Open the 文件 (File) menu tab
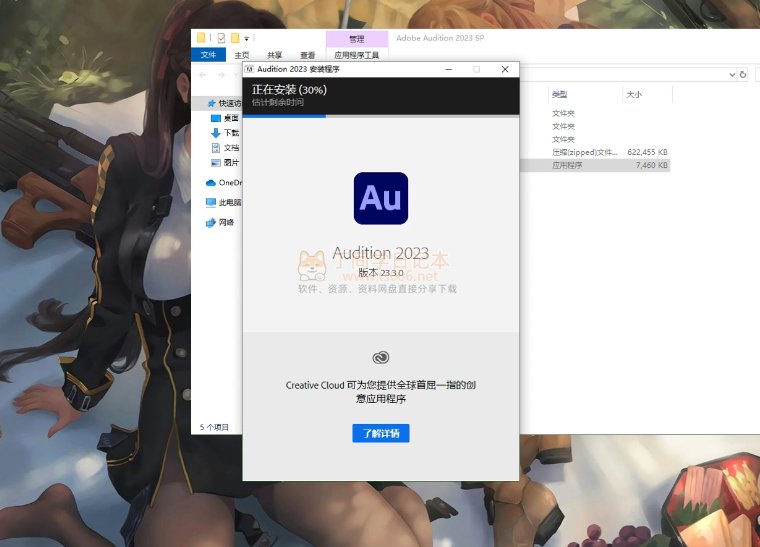This screenshot has height=547, width=760. click(x=208, y=55)
